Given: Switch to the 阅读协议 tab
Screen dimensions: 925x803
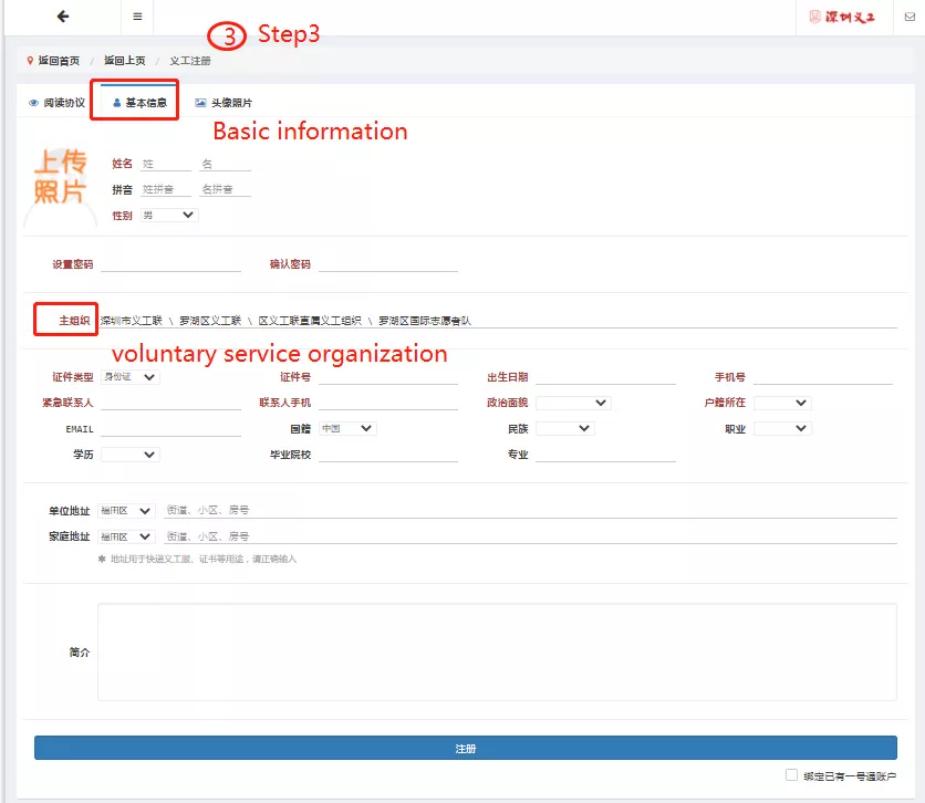Looking at the screenshot, I should [x=58, y=102].
